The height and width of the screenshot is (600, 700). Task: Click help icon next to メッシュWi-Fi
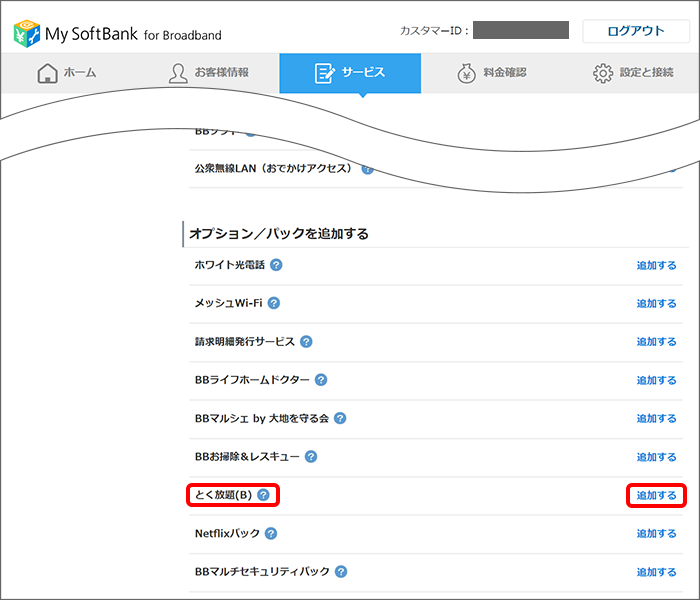(x=274, y=303)
